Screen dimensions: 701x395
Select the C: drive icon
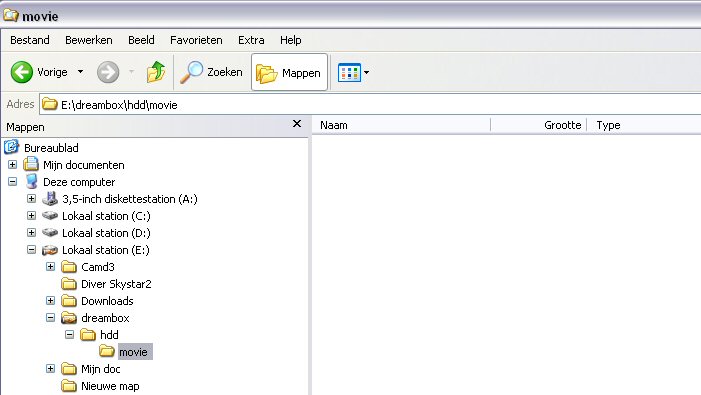coord(50,215)
